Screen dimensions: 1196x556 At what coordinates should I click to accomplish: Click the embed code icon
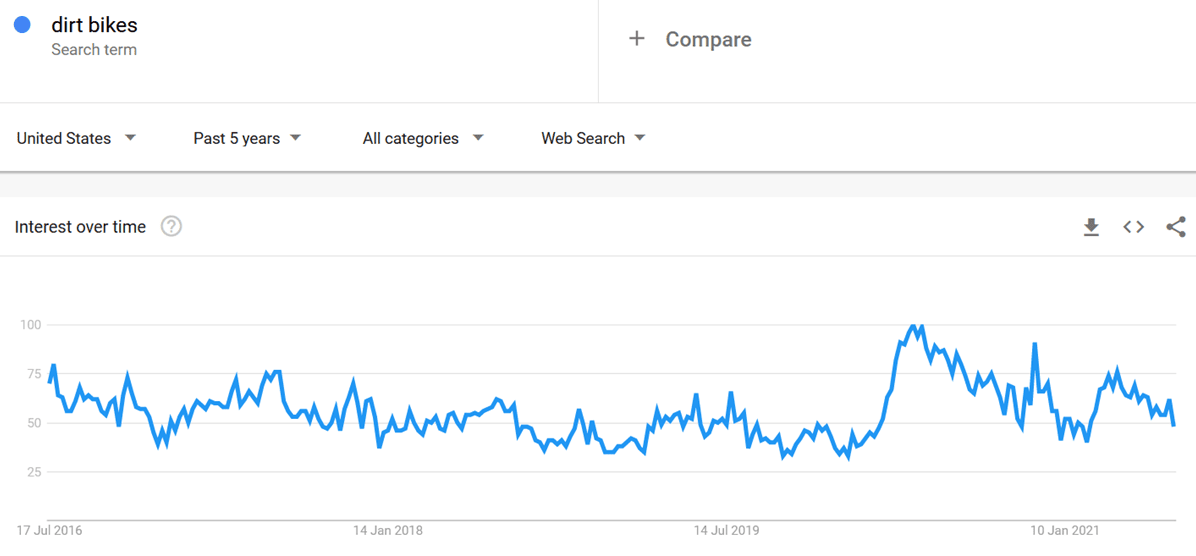coord(1133,227)
